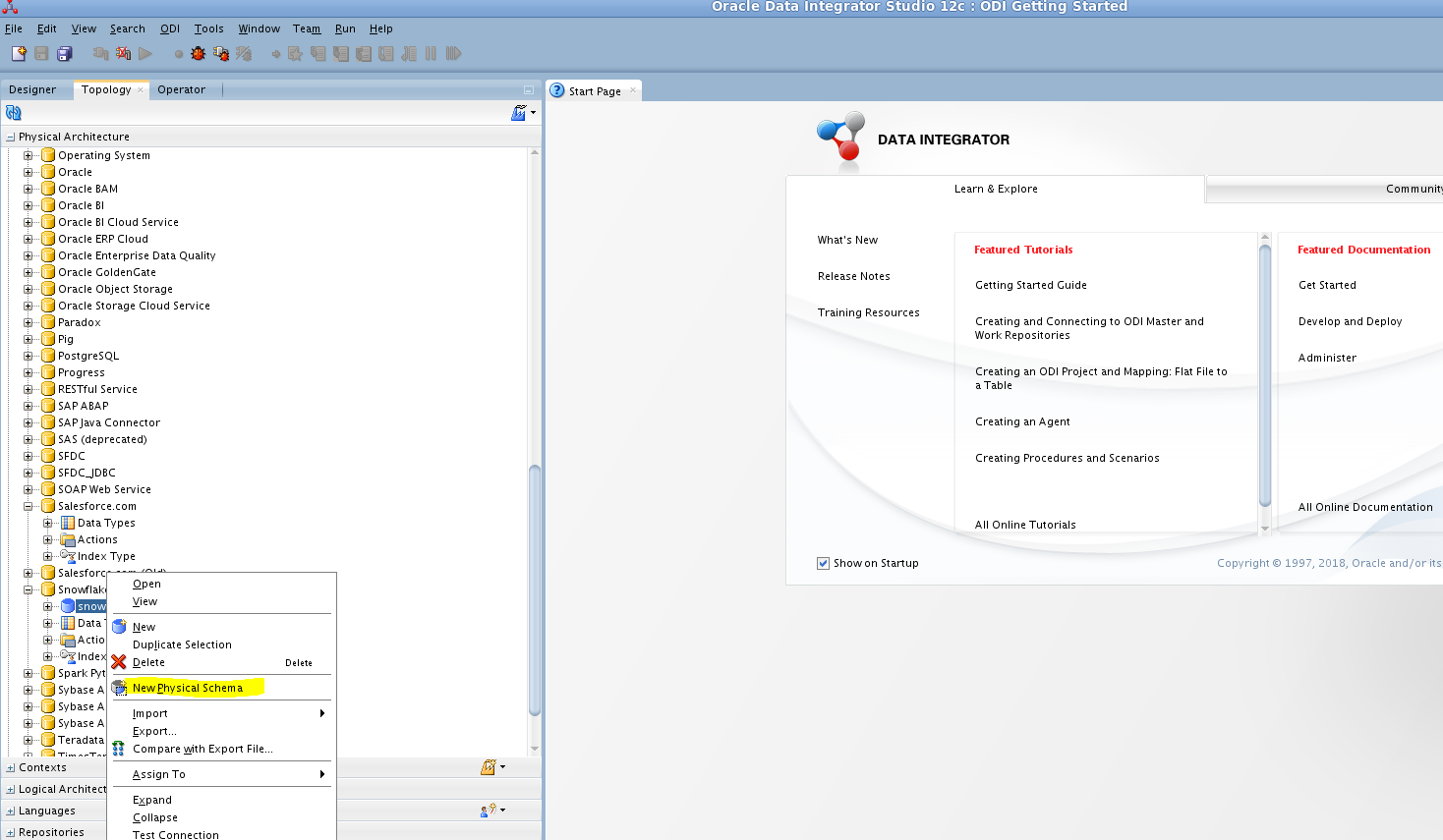
Task: Click the Develop and Deploy documentation link
Action: (x=1351, y=321)
